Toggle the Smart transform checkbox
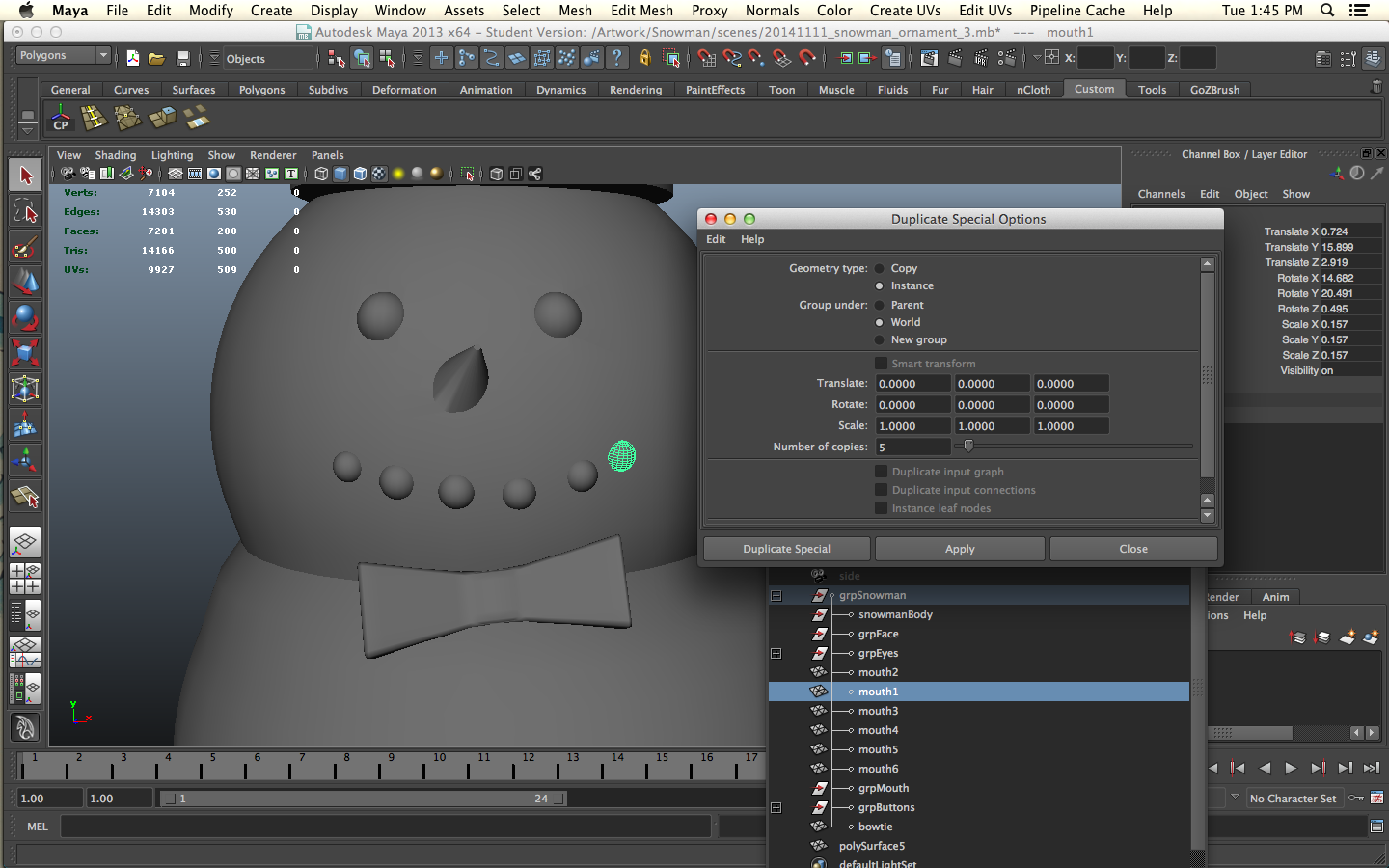The width and height of the screenshot is (1389, 868). tap(881, 364)
